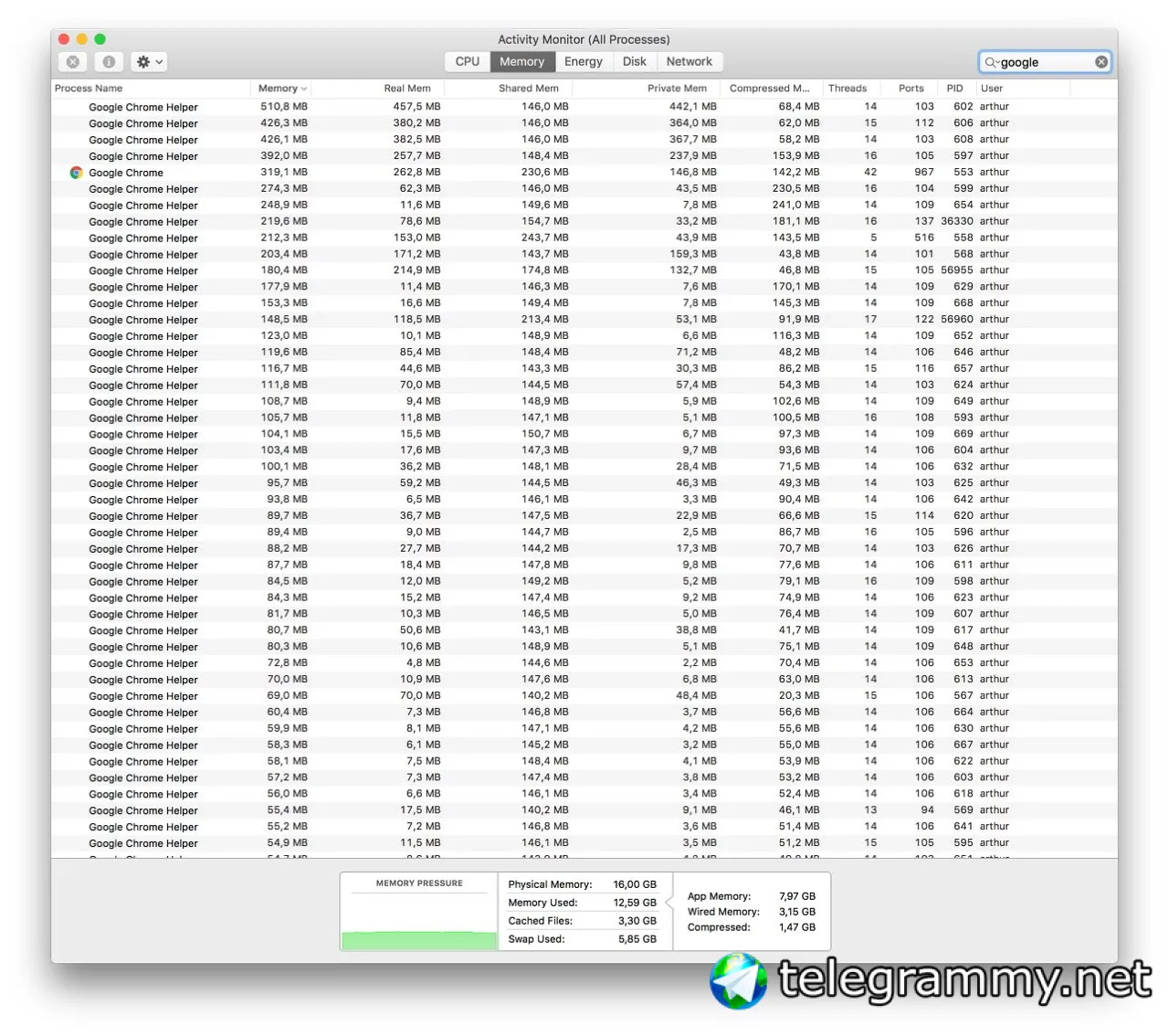The width and height of the screenshot is (1169, 1036).
Task: Click the ports value '967'
Action: 924,172
